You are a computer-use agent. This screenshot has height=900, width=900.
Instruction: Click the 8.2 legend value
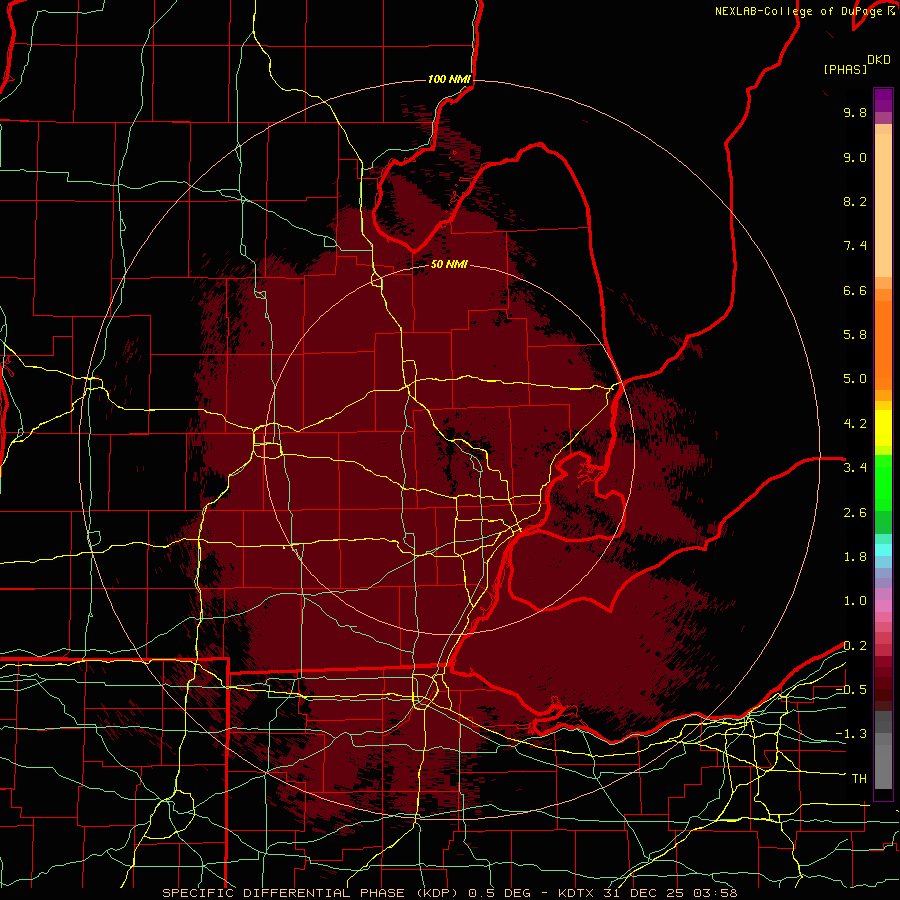[x=855, y=201]
